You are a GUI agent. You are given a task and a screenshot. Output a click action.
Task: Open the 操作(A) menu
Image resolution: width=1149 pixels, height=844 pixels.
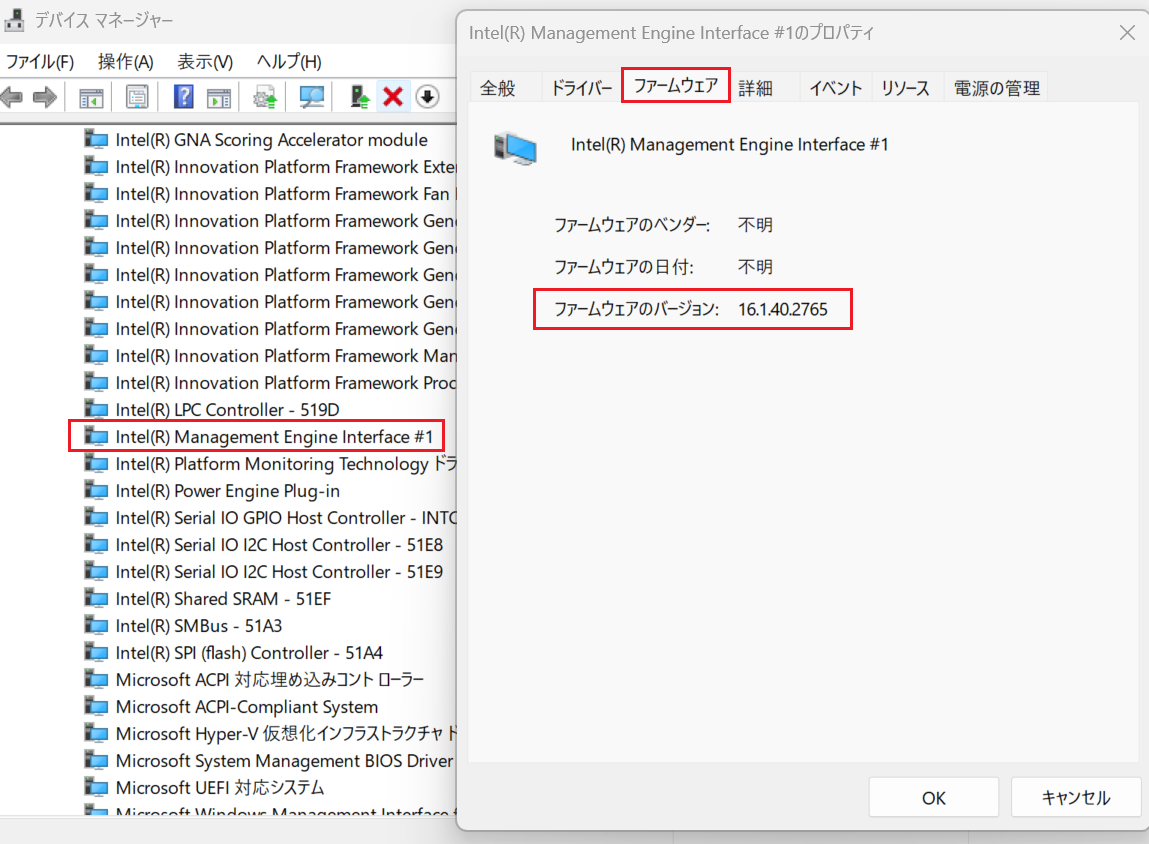125,62
